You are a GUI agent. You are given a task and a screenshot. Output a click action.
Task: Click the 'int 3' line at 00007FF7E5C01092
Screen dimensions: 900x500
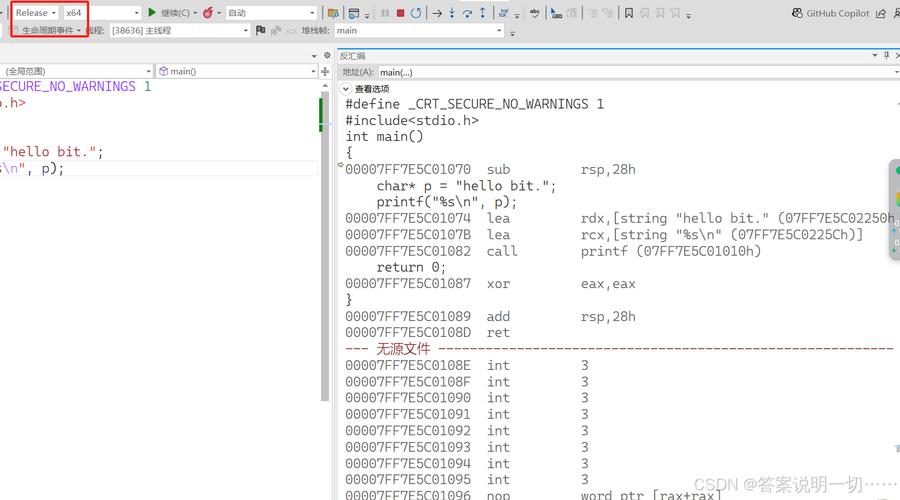467,431
